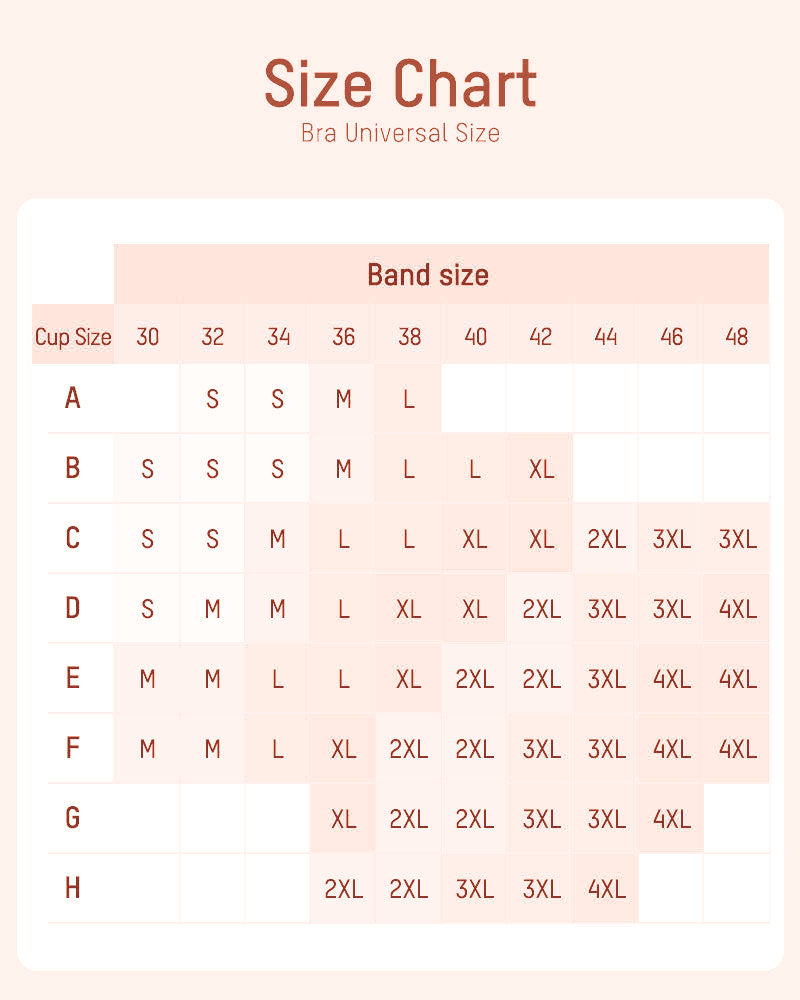Click the 'Cup Size' header label
The width and height of the screenshot is (800, 1000).
[73, 336]
